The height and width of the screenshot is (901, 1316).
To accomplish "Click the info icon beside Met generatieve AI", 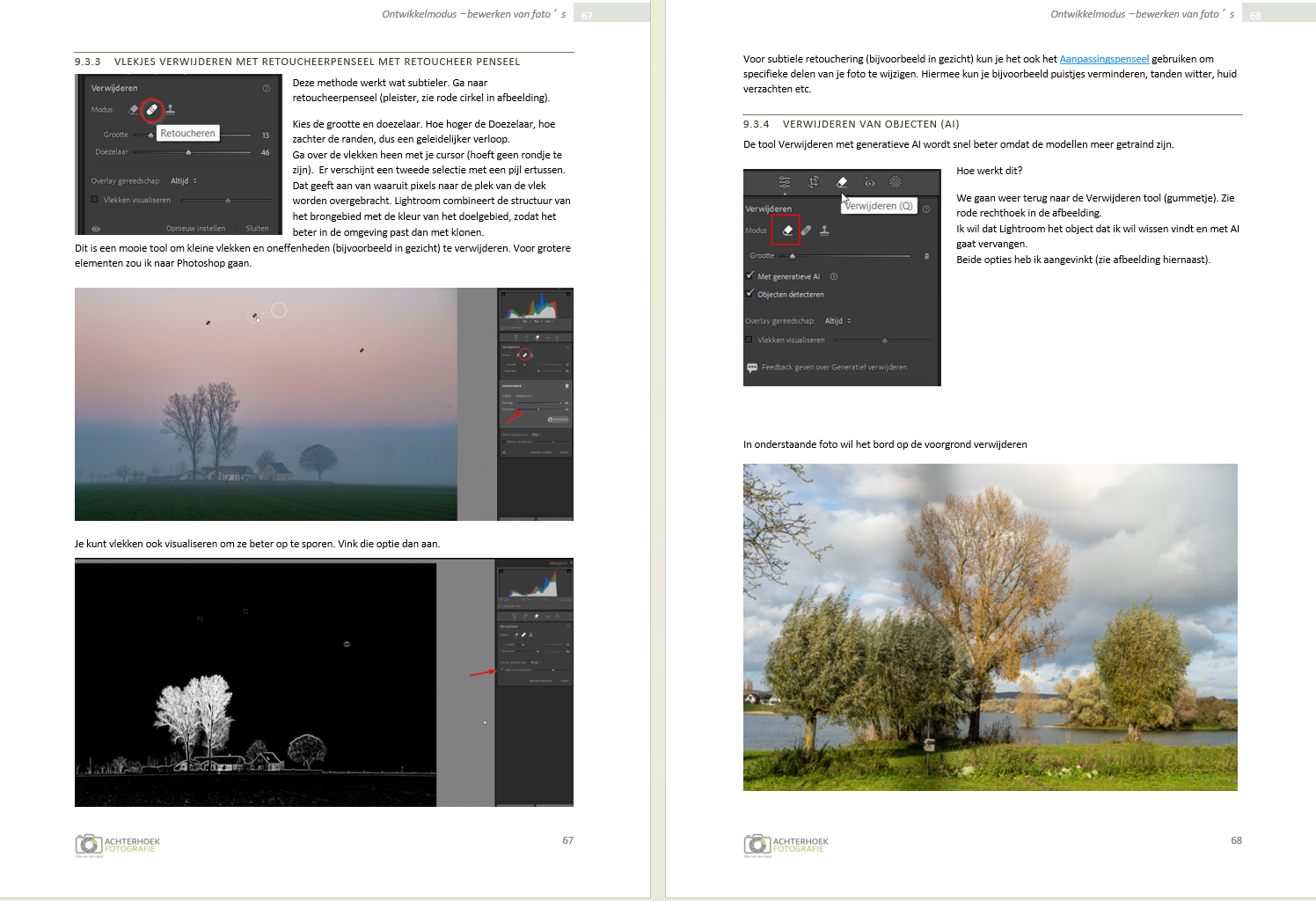I will [834, 276].
